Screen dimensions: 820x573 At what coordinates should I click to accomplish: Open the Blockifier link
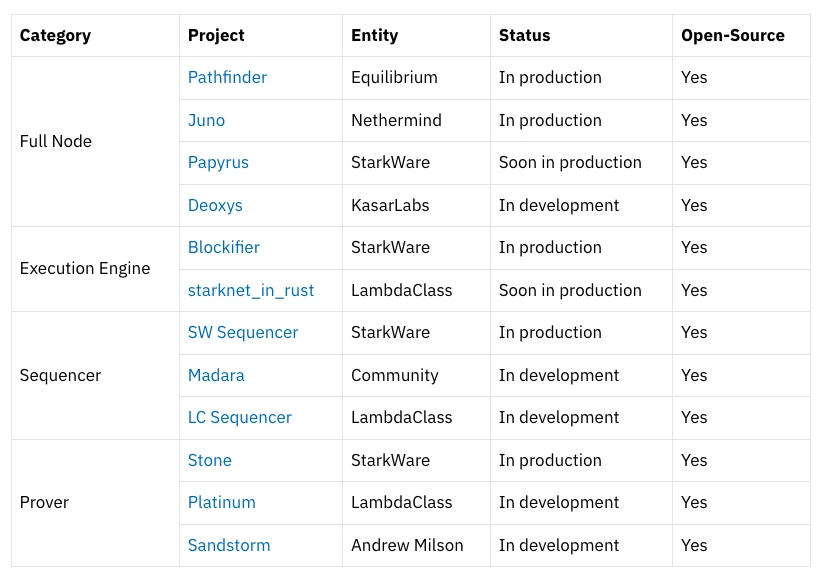223,247
